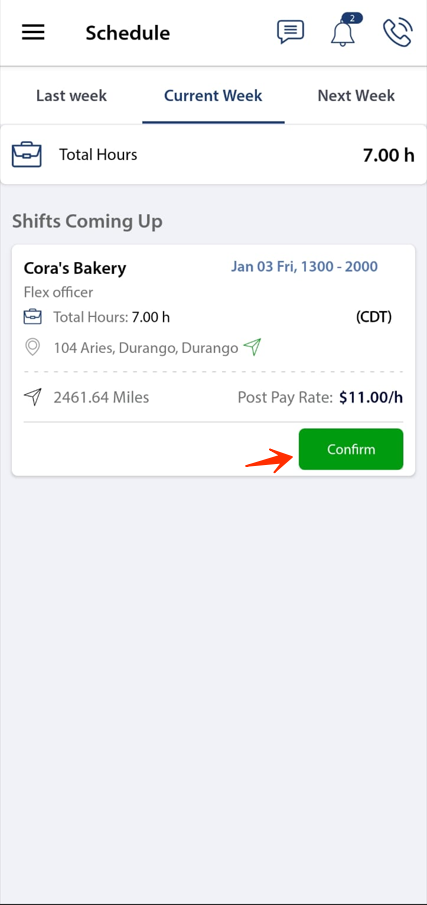Open the hamburger menu
This screenshot has height=905, width=427.
coord(33,32)
